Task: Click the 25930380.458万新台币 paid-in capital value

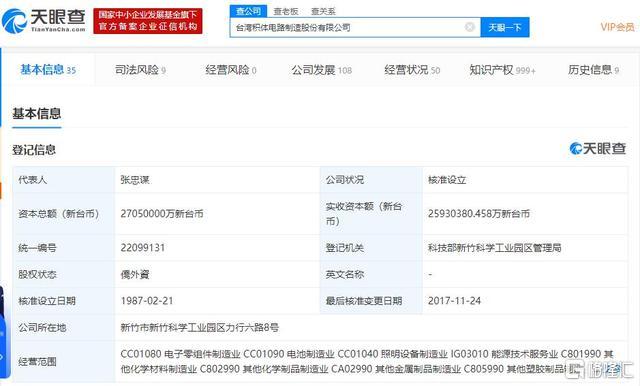Action: pyautogui.click(x=479, y=213)
